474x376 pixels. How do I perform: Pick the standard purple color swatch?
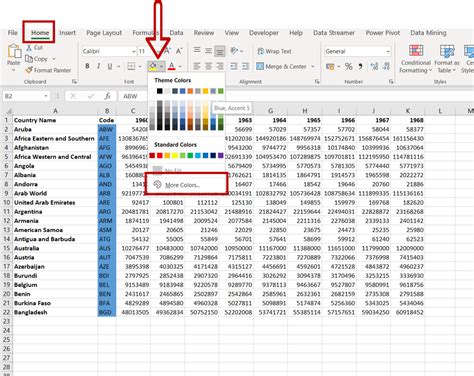[x=221, y=155]
